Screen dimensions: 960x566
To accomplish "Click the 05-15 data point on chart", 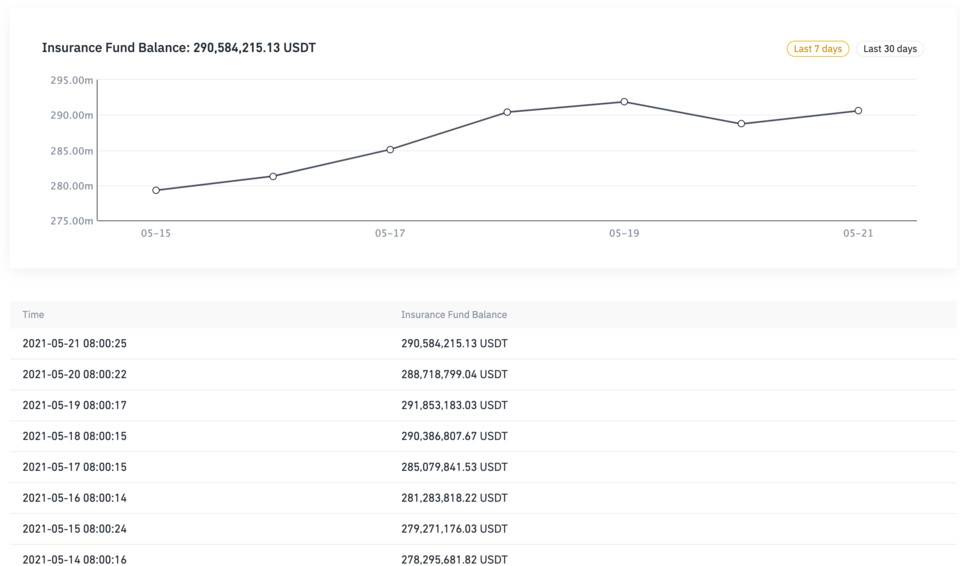I will point(156,190).
